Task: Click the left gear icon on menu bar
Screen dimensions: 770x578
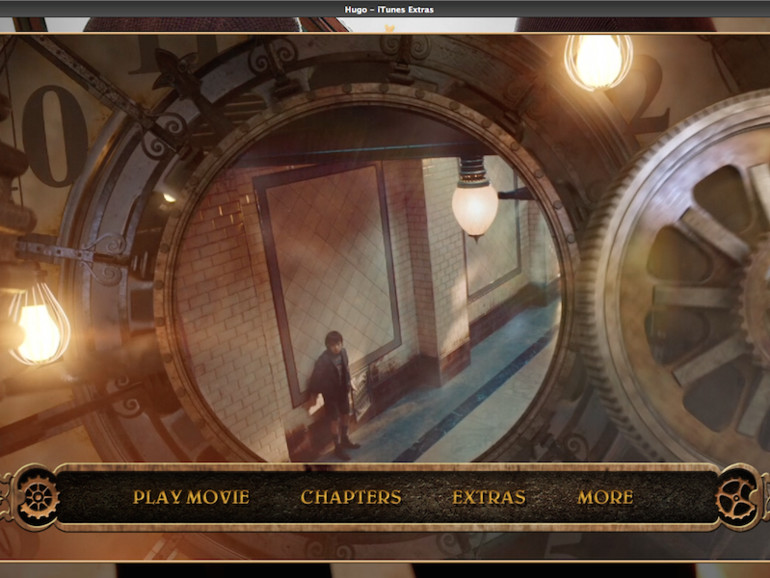Action: coord(37,497)
